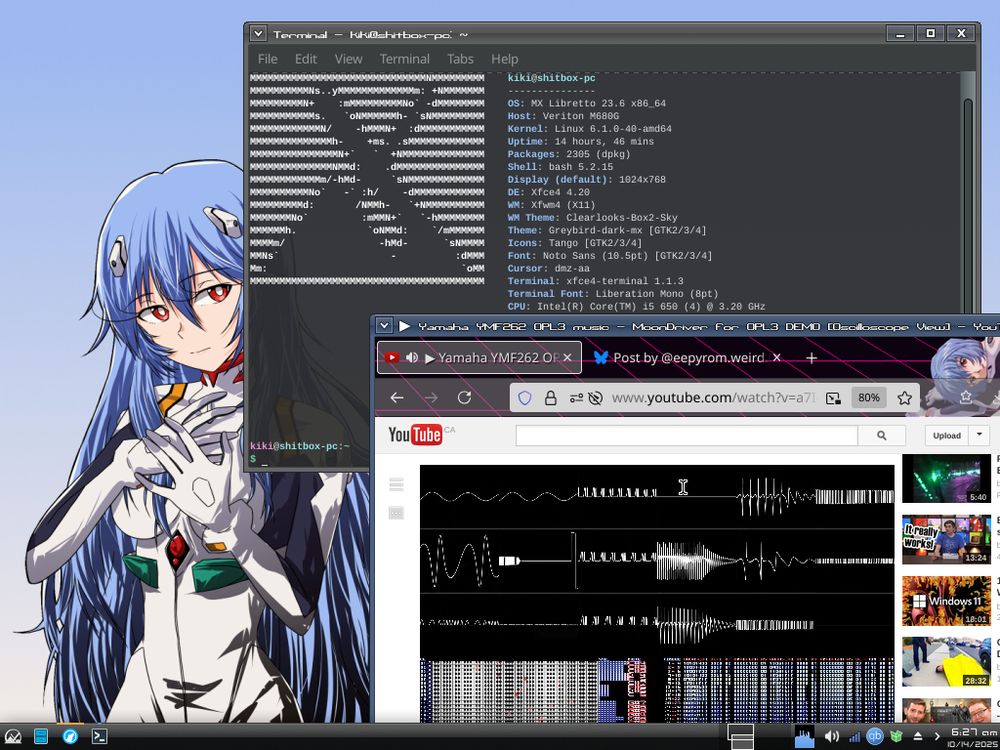Launch the terminal emulator from the panel
This screenshot has height=750, width=1000.
99,737
